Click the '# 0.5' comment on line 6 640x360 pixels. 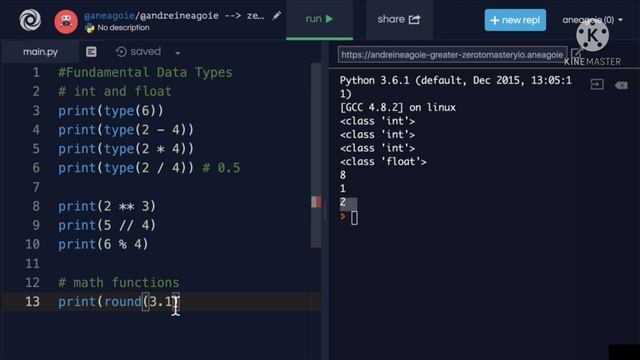[x=221, y=168]
